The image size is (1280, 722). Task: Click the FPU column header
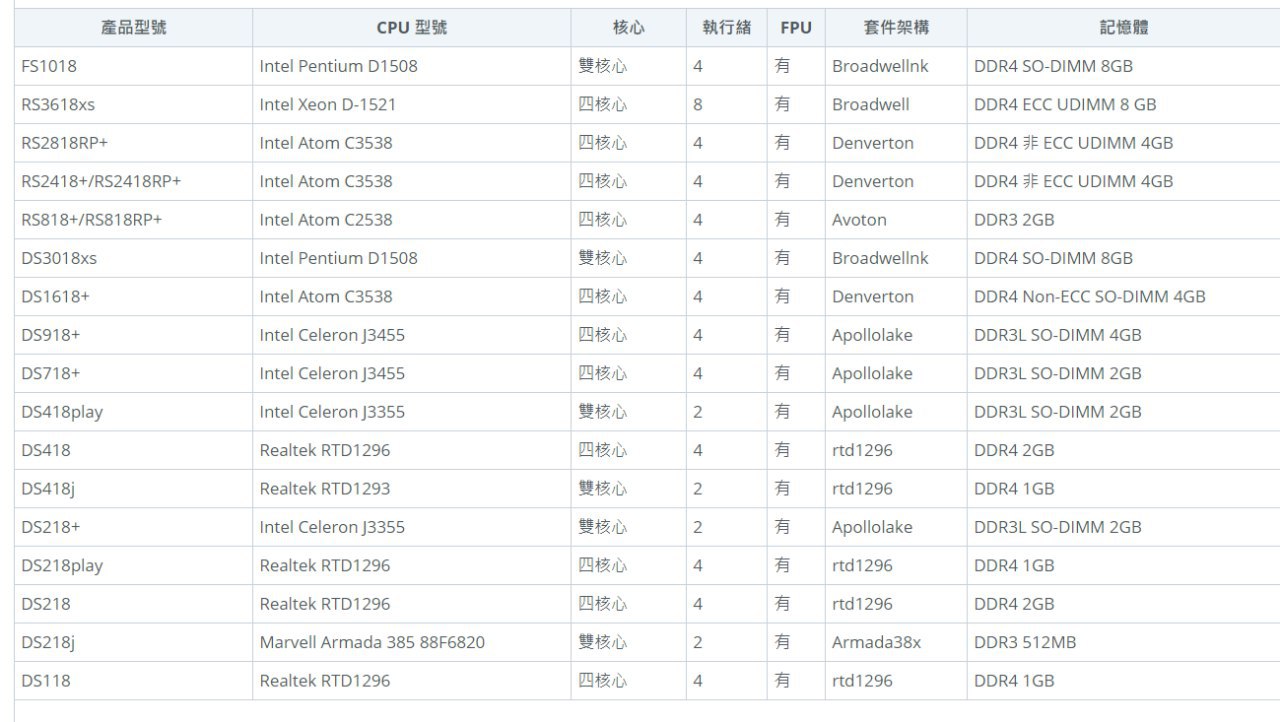(796, 28)
